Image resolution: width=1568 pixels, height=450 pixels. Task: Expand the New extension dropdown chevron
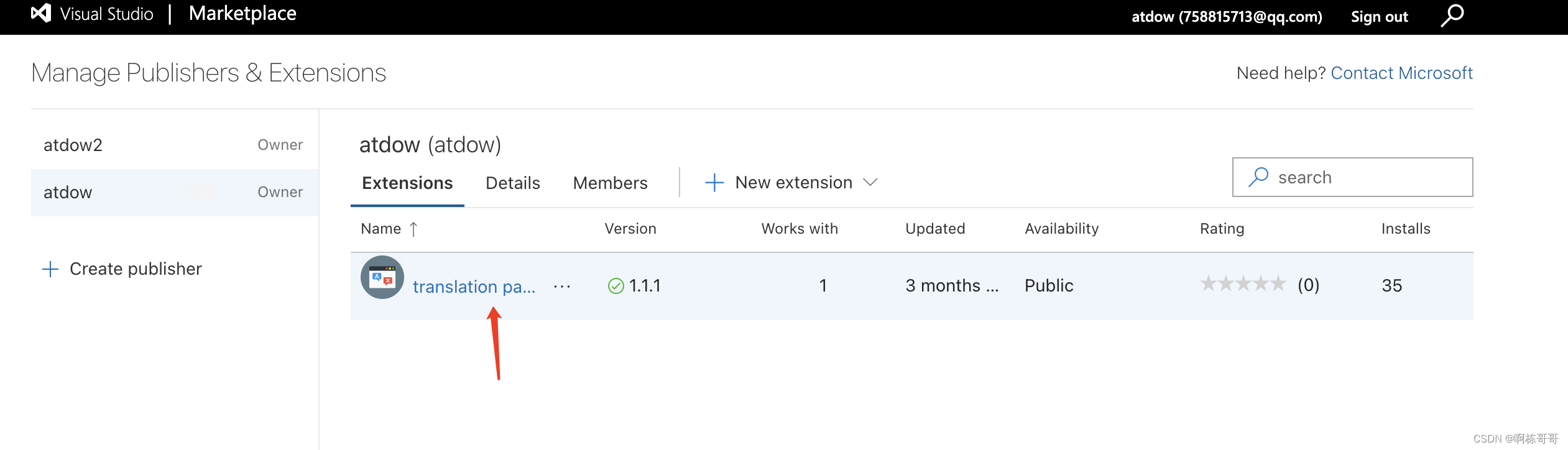[x=870, y=183]
